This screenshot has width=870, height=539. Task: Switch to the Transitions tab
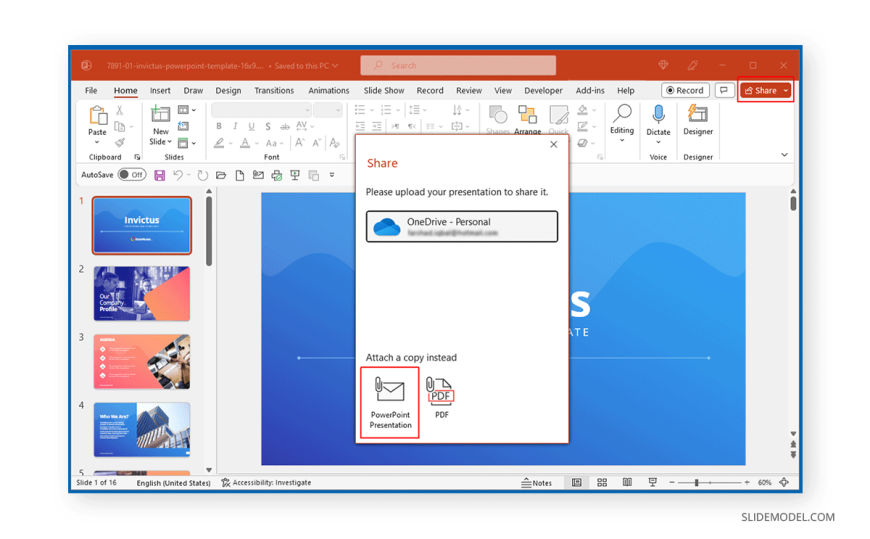tap(274, 90)
